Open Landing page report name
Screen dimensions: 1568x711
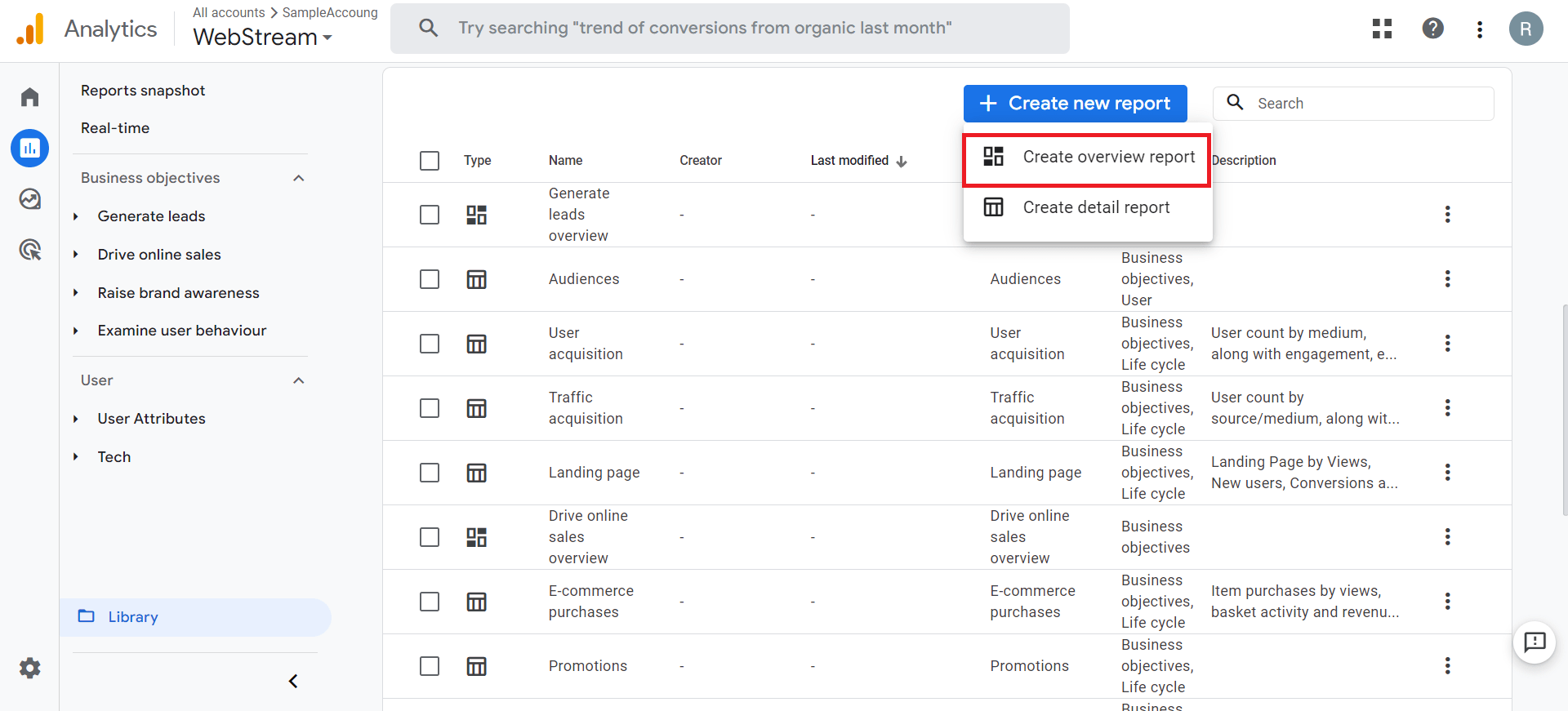(x=594, y=473)
